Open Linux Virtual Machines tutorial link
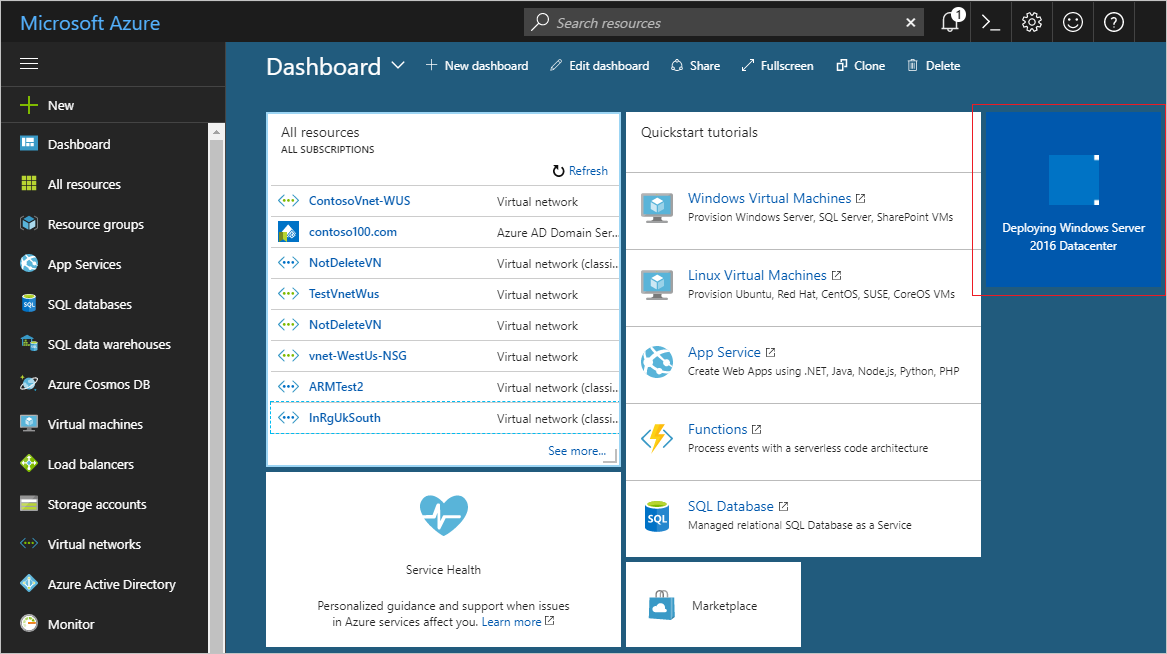Screen dimensions: 1167x654 (x=757, y=275)
